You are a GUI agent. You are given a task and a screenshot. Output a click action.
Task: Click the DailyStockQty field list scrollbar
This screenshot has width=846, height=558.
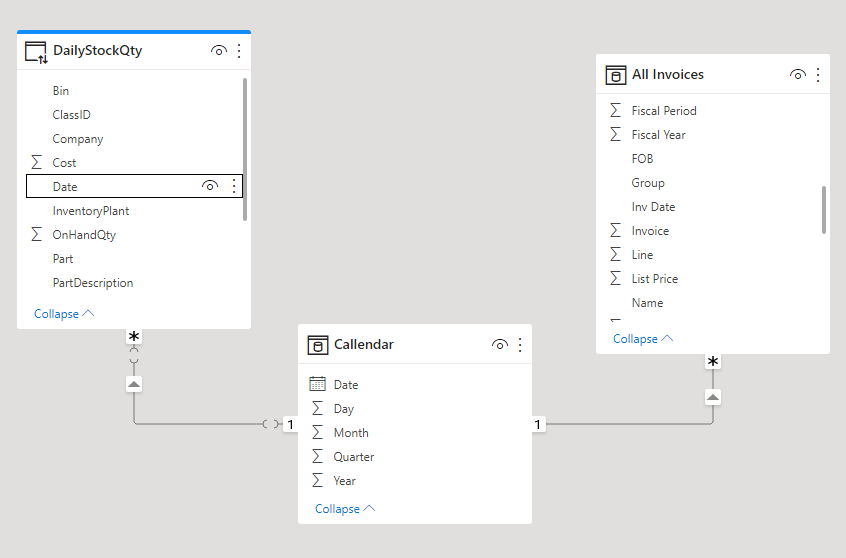tap(245, 149)
